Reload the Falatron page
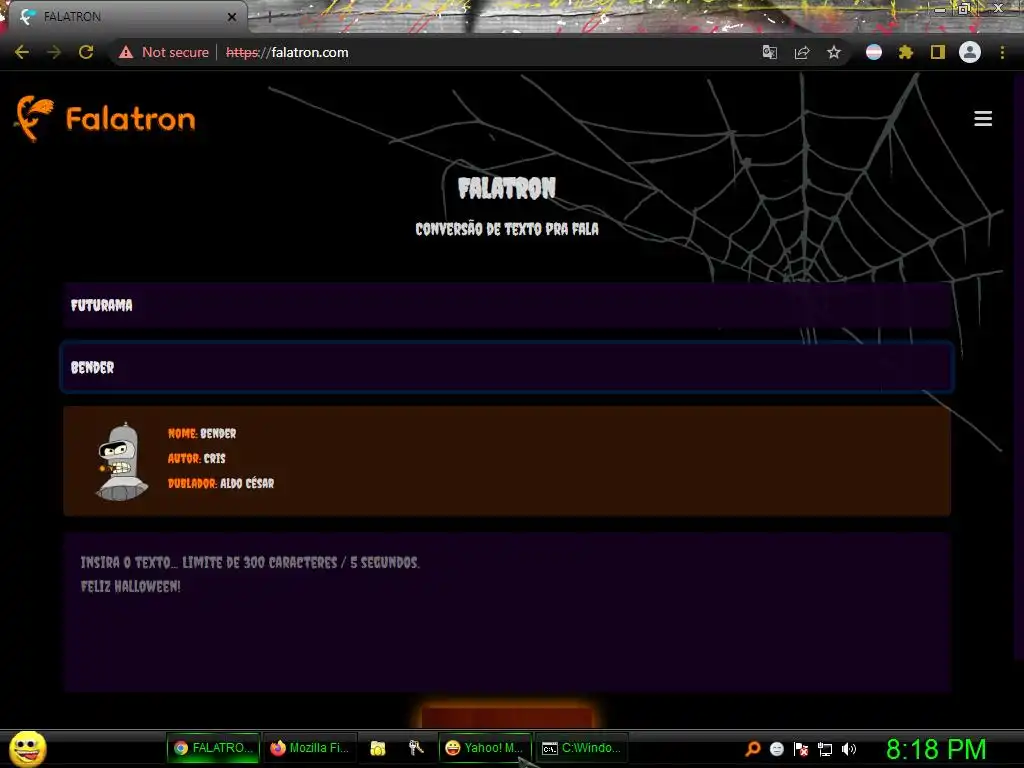Screen dimensions: 1024x768 86,52
